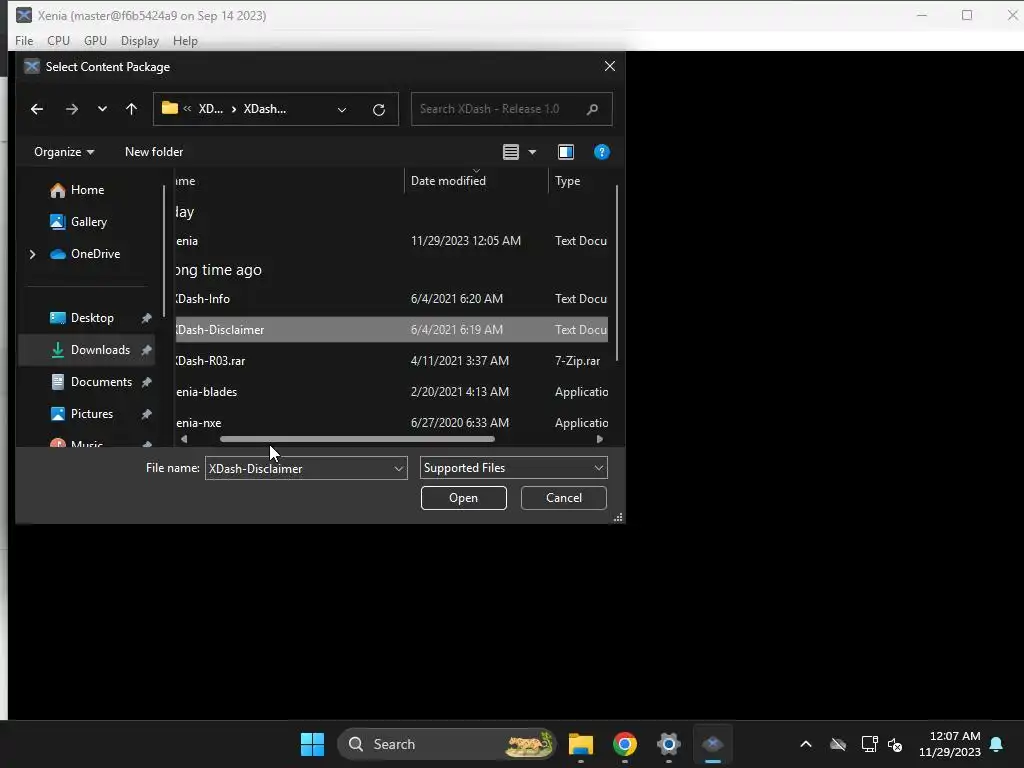Click the pin icon next to Documents
This screenshot has width=1024, height=768.
tap(146, 382)
